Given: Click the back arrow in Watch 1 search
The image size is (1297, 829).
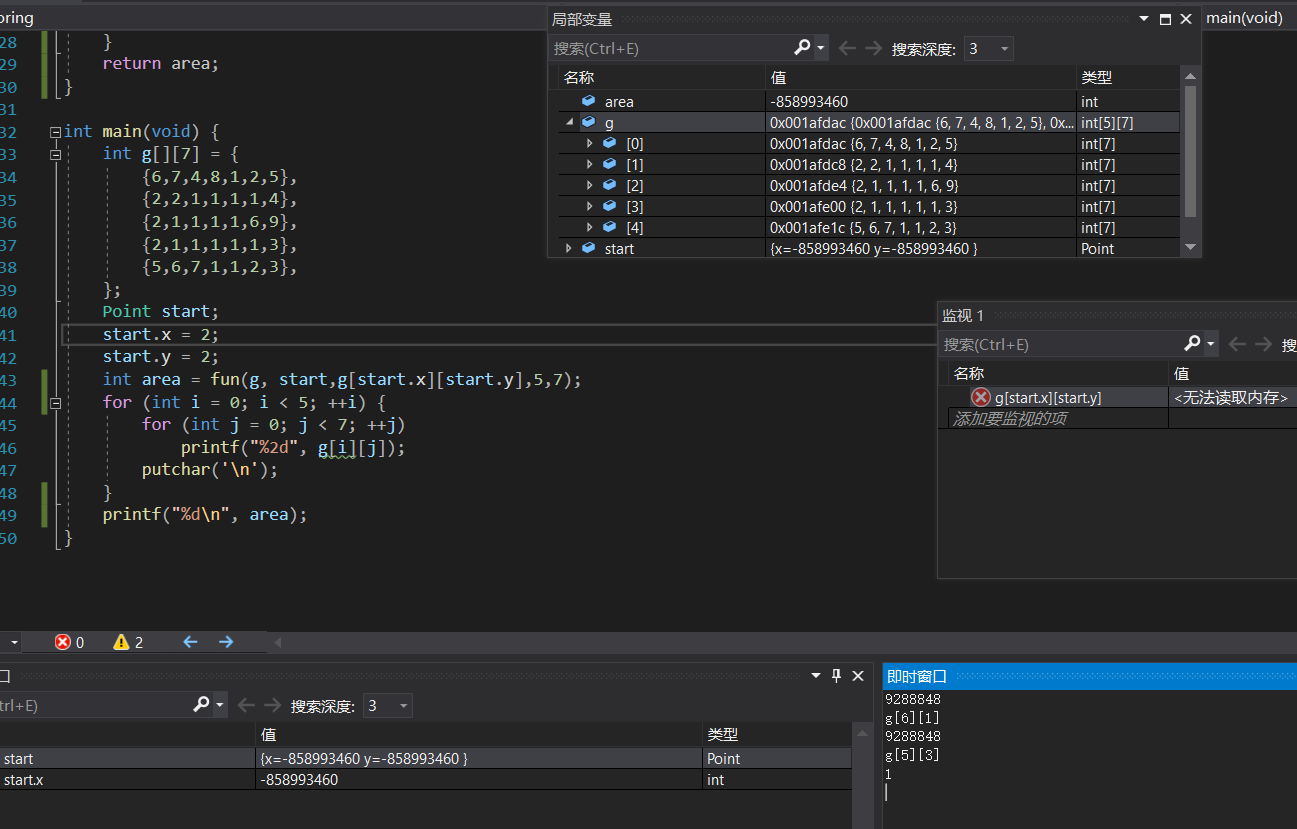Looking at the screenshot, I should click(1238, 344).
